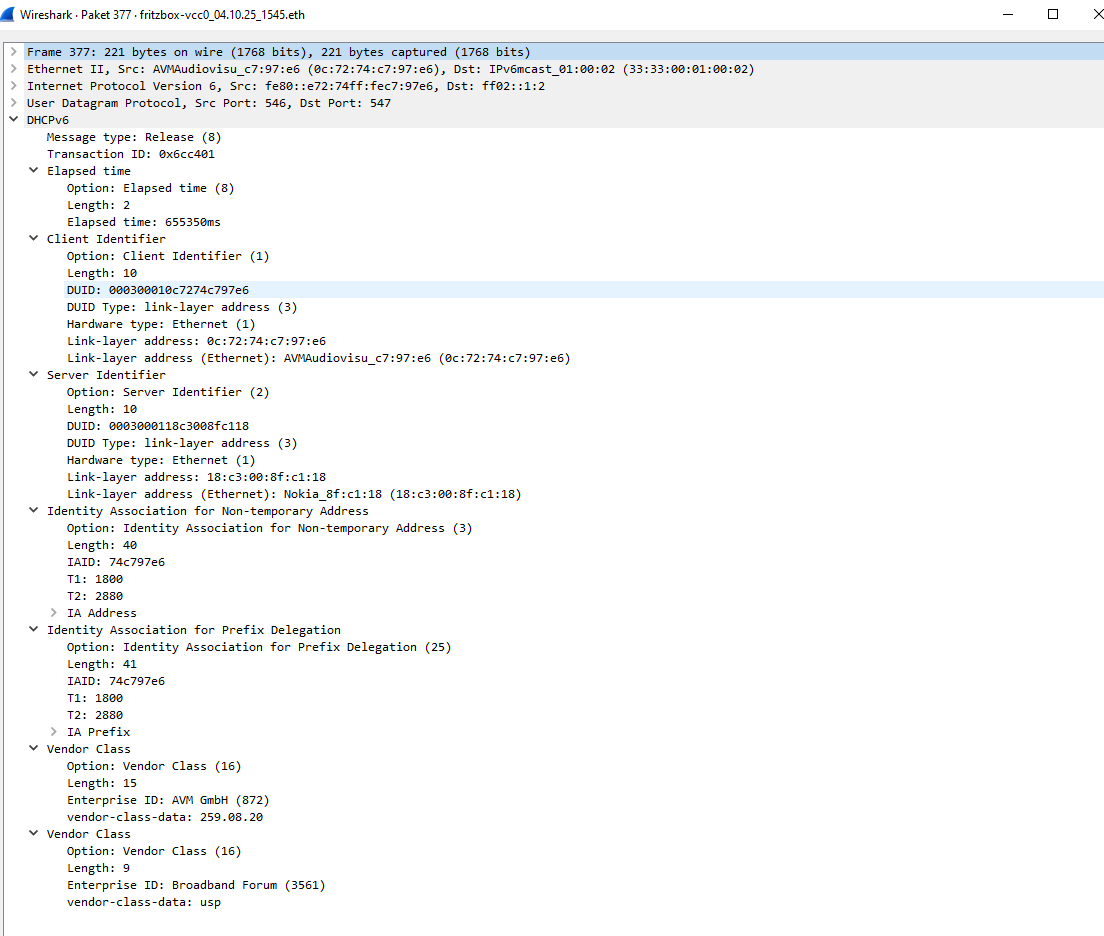Select Link-layer address: 18:c3:00:8f:c1:18

[x=196, y=477]
